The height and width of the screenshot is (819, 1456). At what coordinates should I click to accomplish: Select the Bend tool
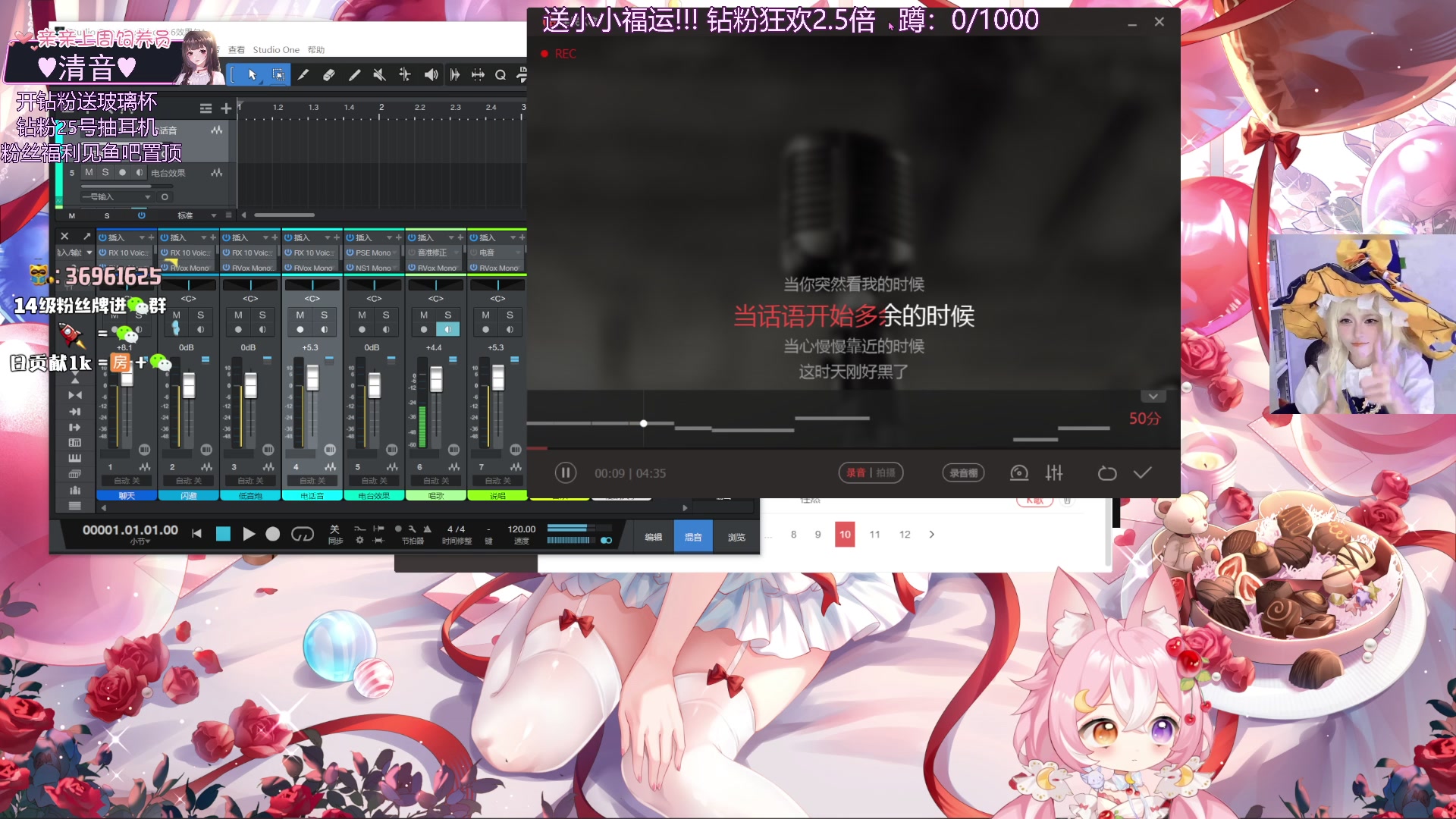point(405,74)
